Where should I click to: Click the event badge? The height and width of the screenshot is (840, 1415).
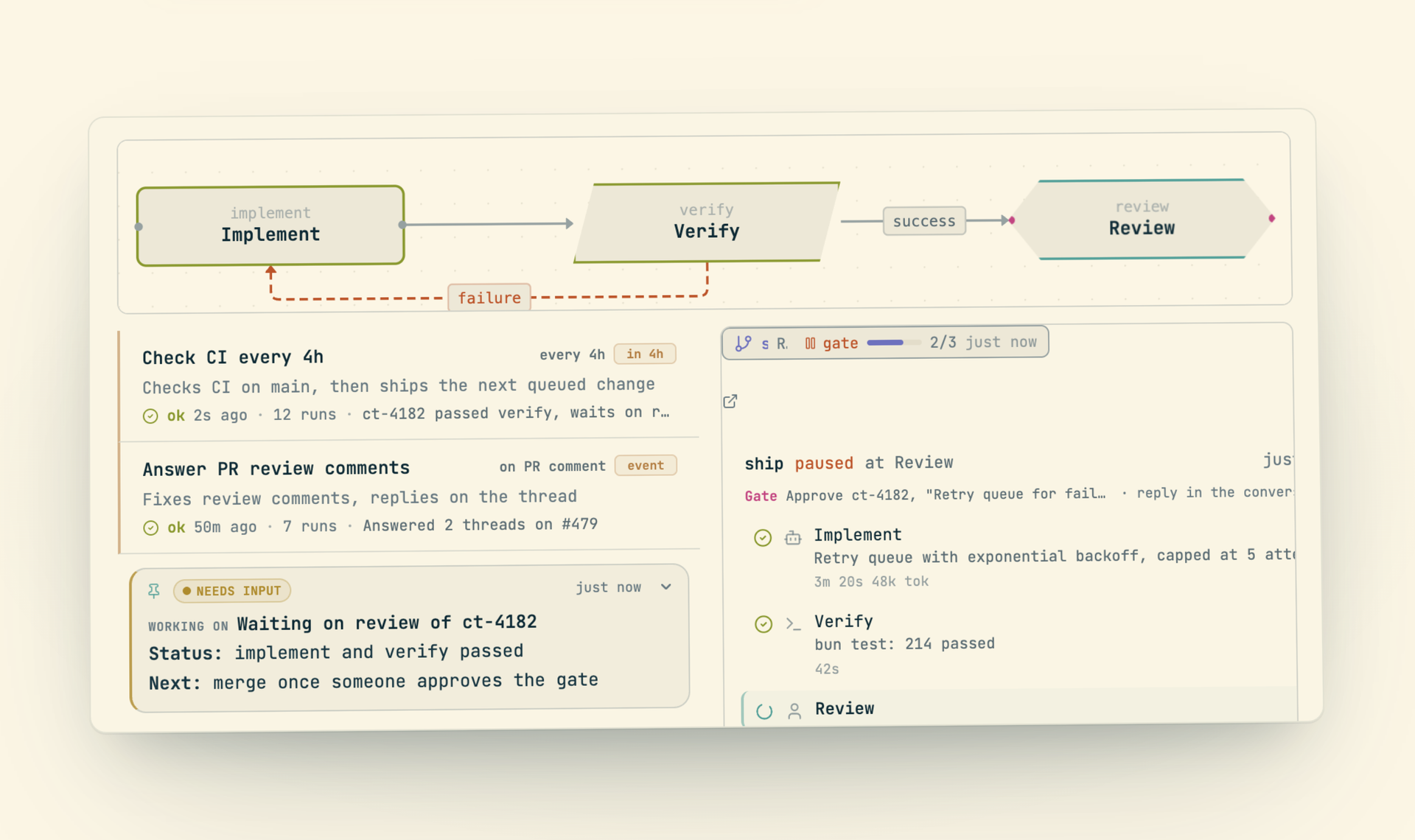646,466
